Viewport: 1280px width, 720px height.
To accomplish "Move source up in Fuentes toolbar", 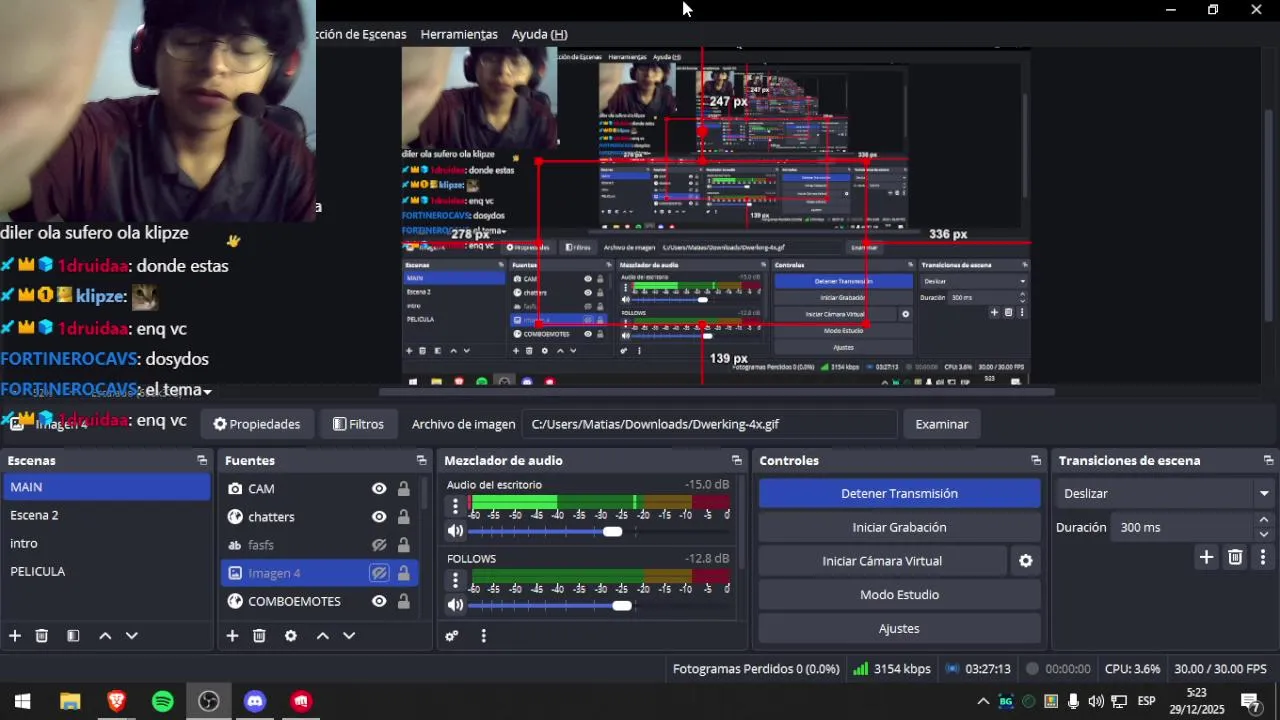I will pos(322,636).
